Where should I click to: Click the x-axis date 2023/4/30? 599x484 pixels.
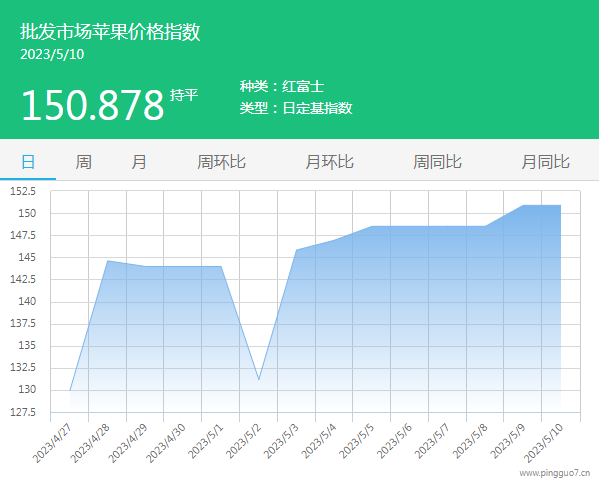[x=165, y=443]
